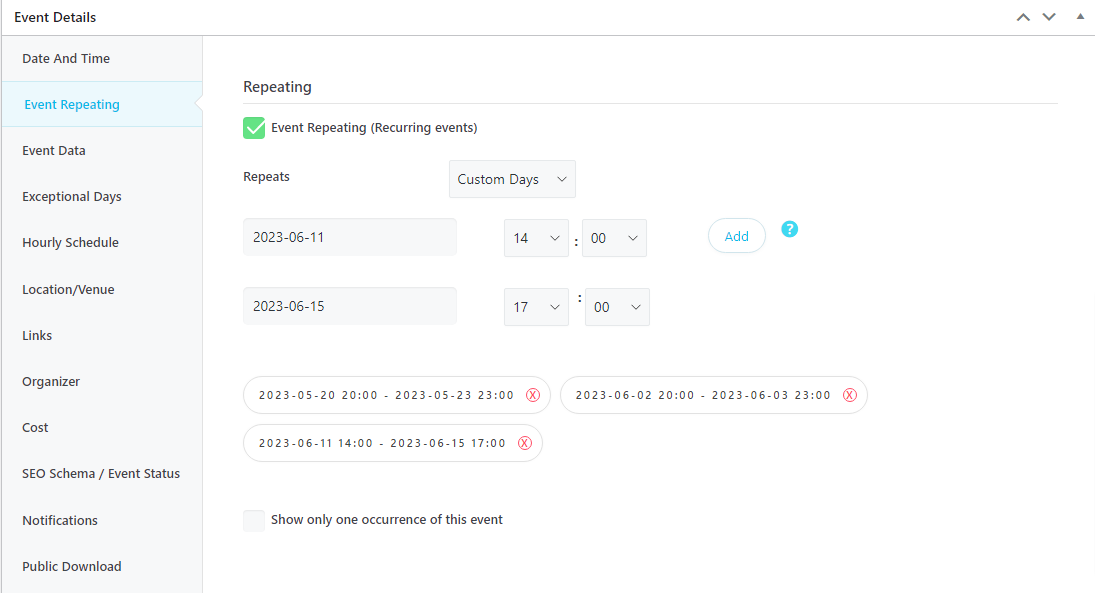Enable Show only one occurrence checkbox
The height and width of the screenshot is (593, 1095).
pyautogui.click(x=254, y=520)
